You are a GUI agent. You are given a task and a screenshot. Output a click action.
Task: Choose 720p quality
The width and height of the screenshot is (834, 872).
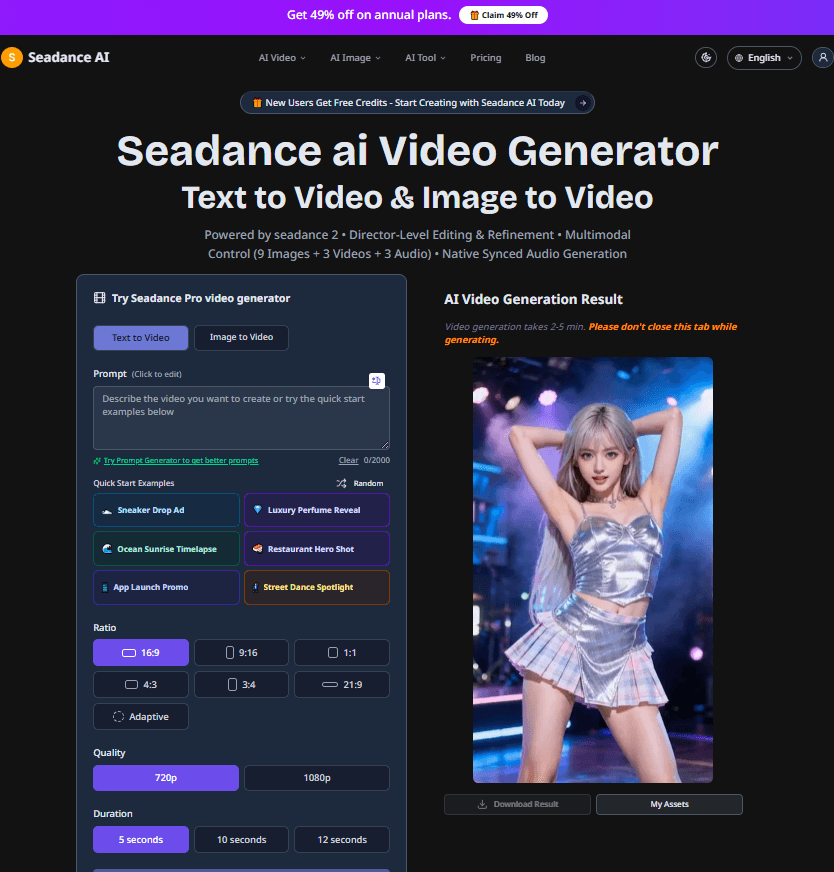coord(166,777)
